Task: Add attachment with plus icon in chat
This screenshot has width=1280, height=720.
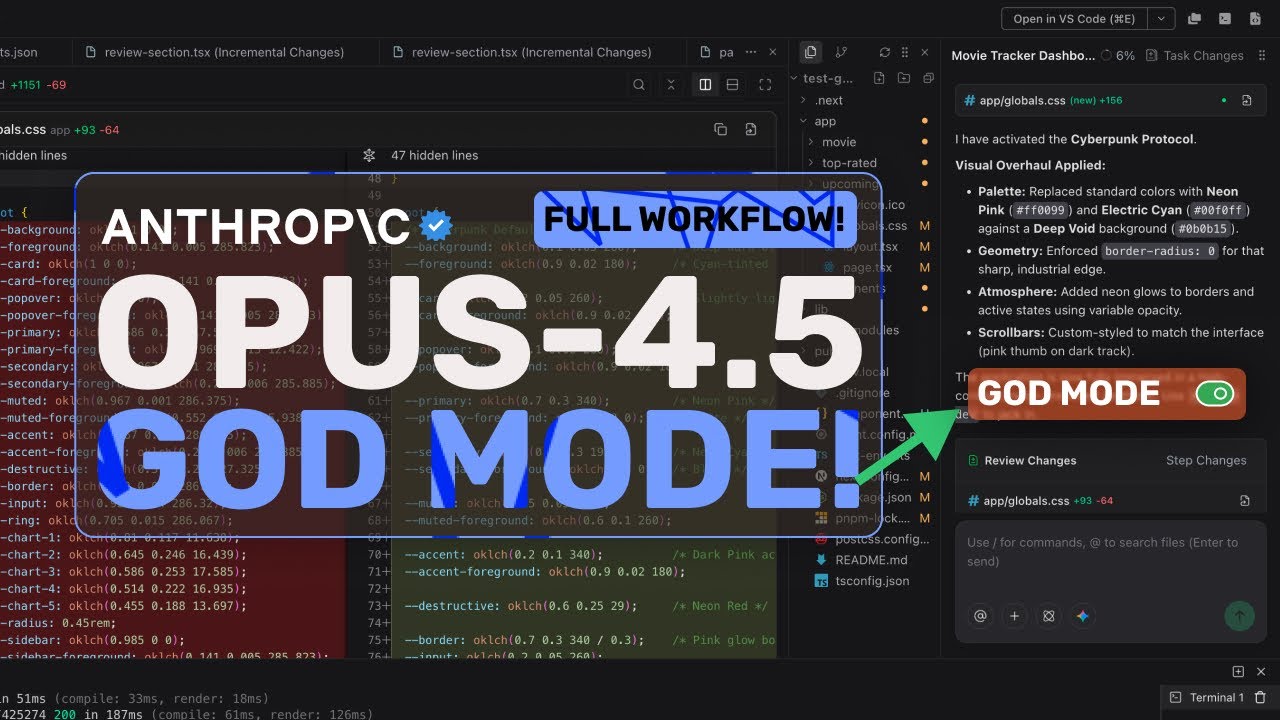Action: [1014, 616]
